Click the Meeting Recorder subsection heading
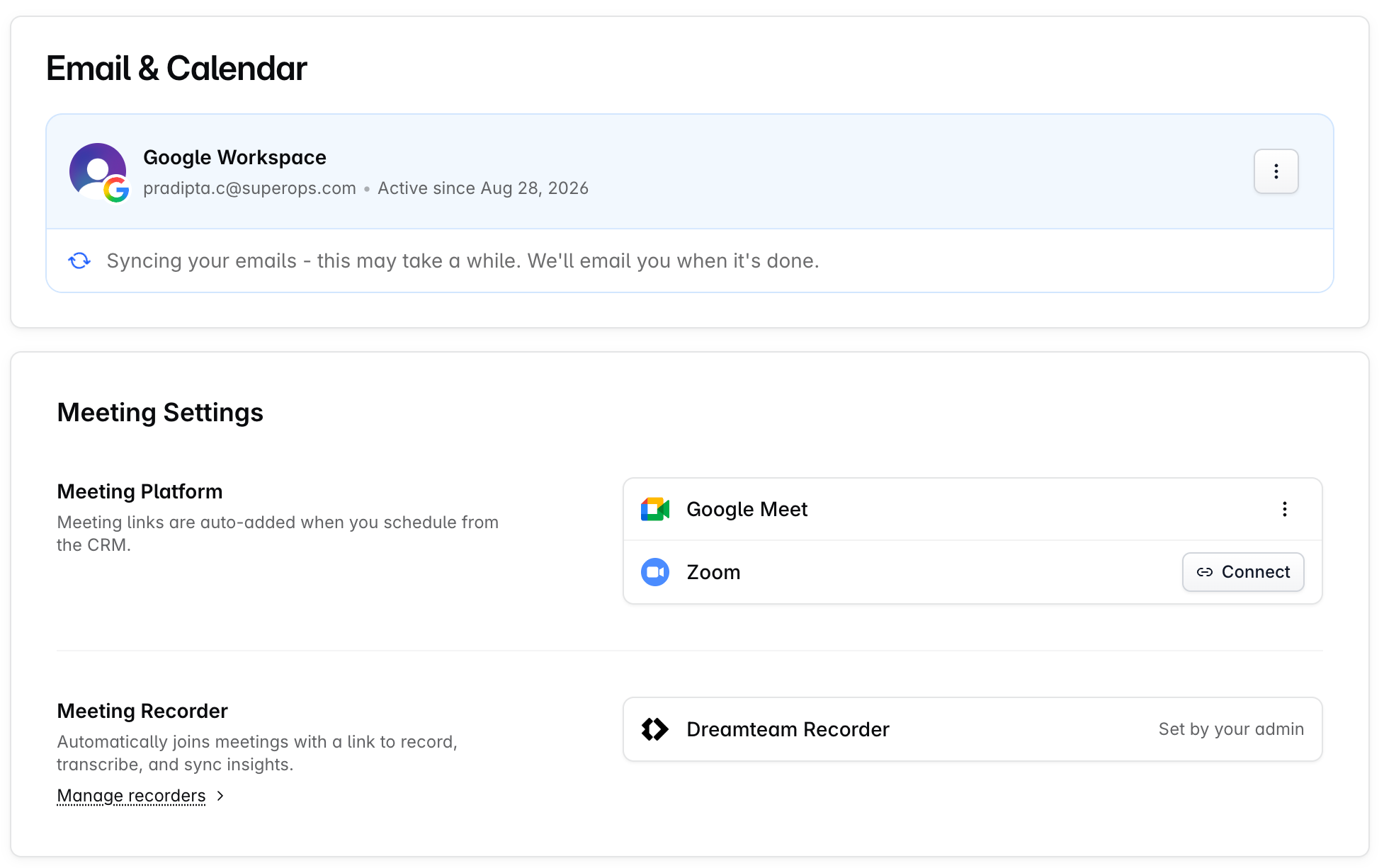 [x=142, y=711]
